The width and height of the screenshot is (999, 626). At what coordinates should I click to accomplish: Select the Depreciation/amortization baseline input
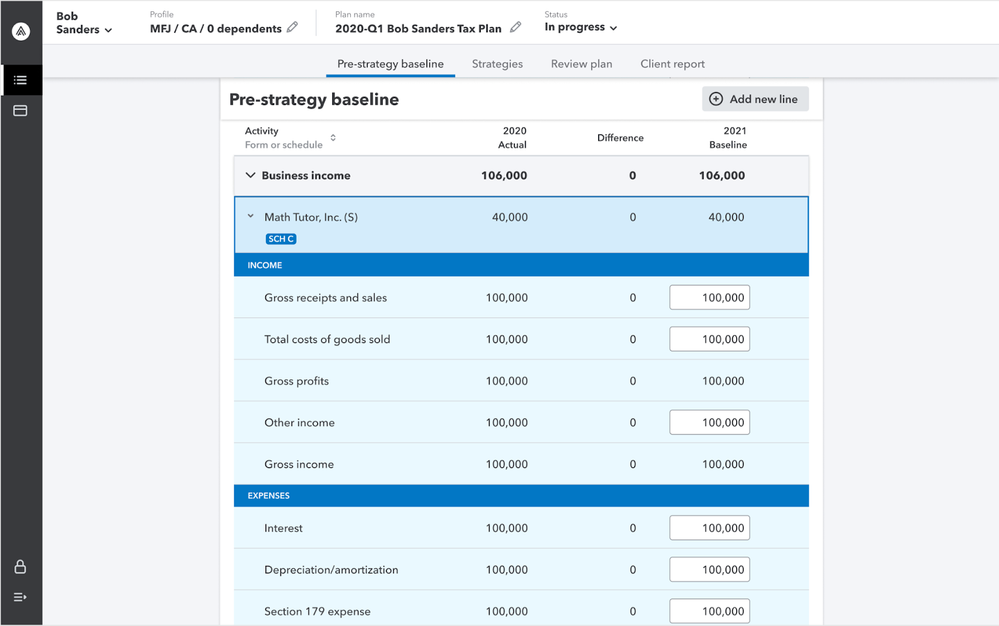coord(709,570)
